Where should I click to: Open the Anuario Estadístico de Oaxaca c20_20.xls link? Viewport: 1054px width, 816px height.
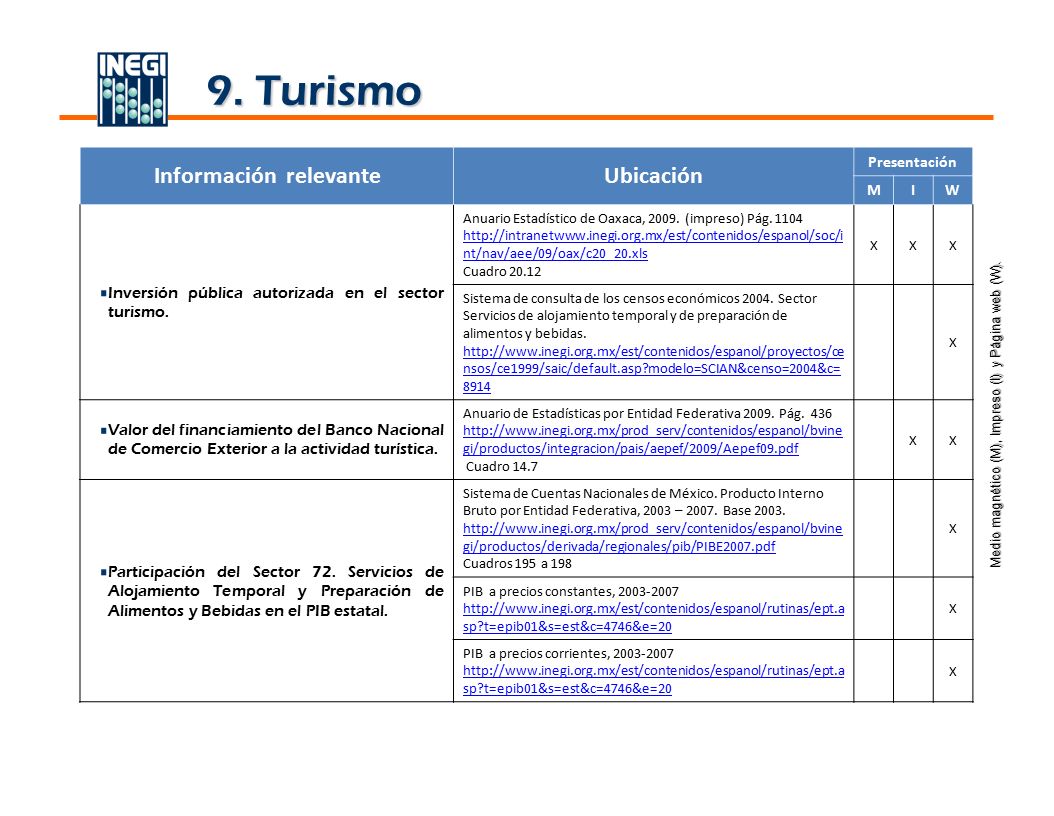pos(653,245)
